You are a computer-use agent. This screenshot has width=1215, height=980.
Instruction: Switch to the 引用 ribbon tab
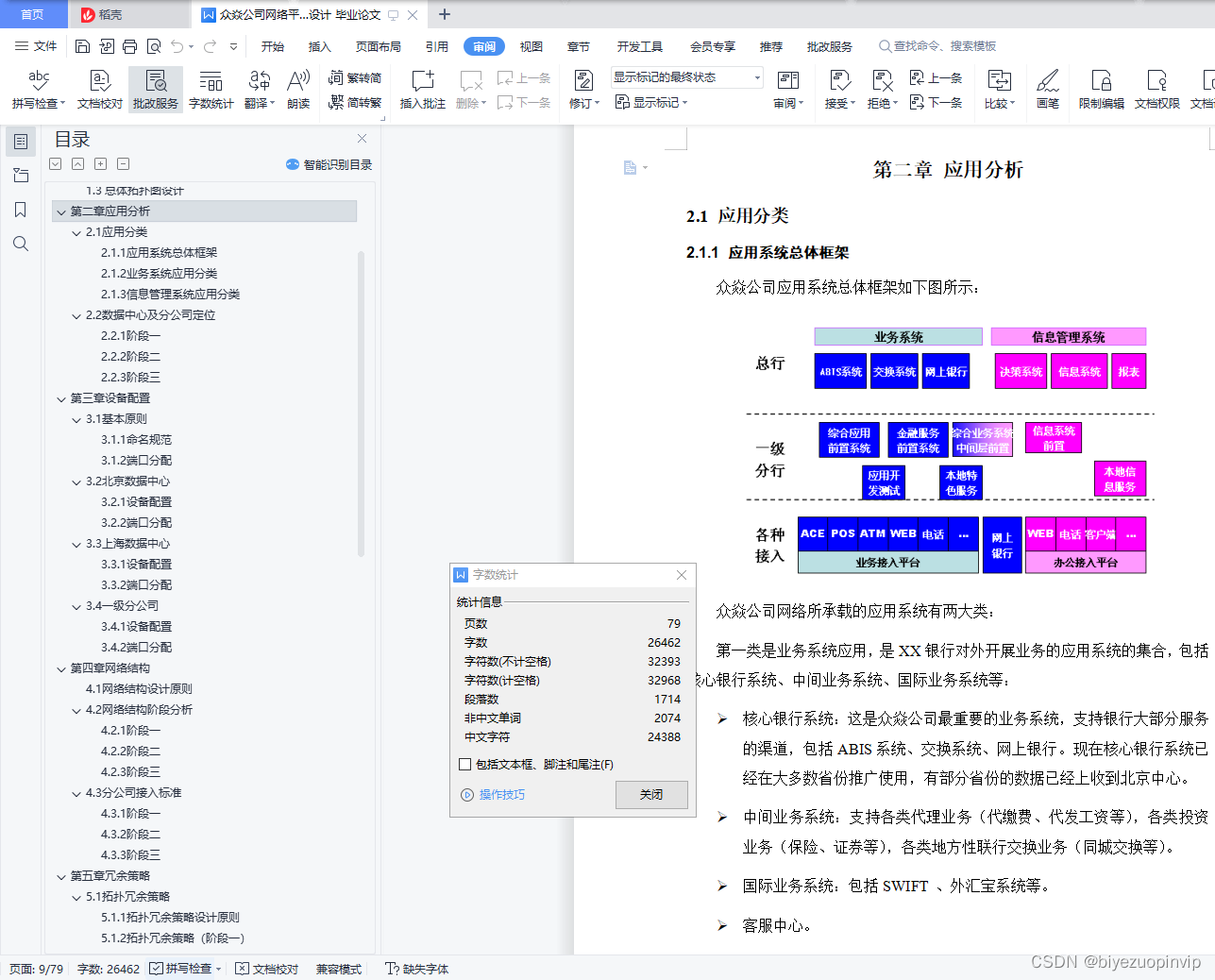pos(437,46)
